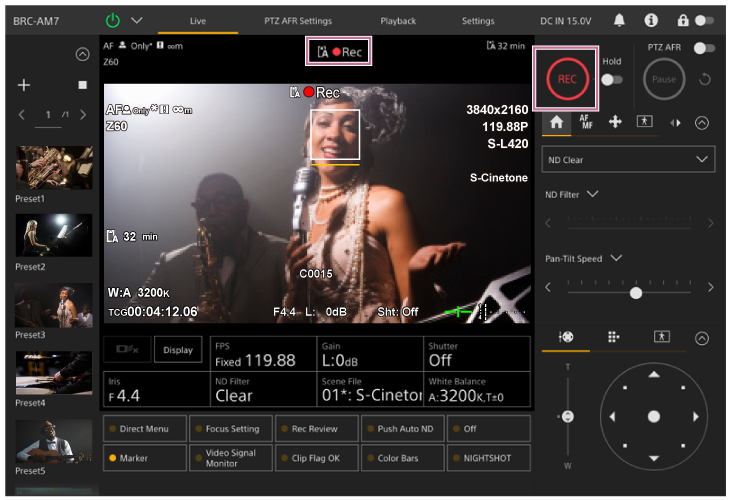
Task: Click the add preset plus icon
Action: (x=24, y=85)
